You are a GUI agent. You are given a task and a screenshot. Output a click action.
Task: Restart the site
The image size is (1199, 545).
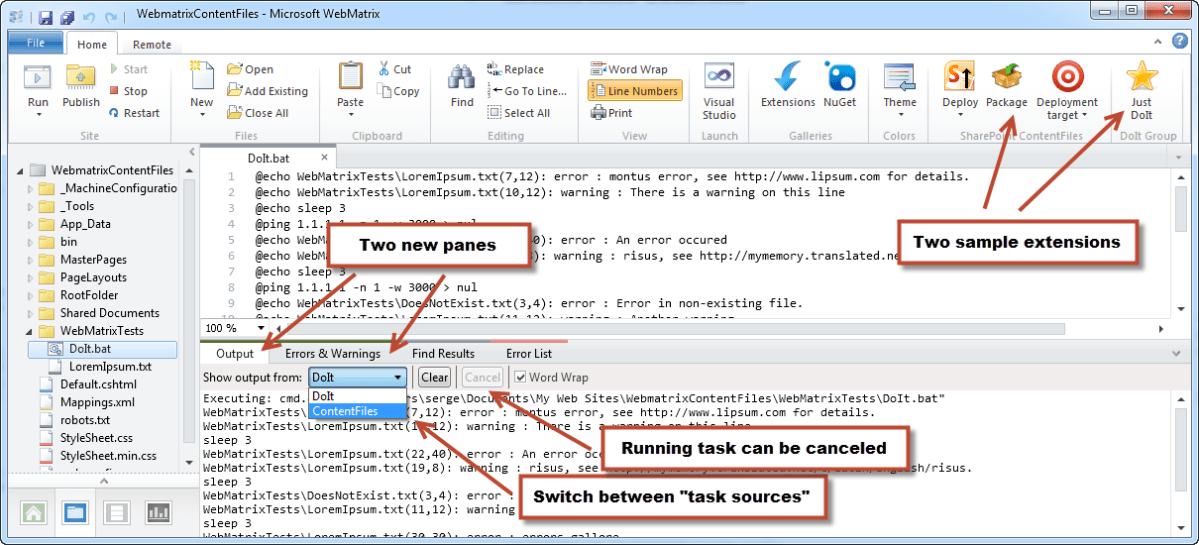[x=134, y=112]
